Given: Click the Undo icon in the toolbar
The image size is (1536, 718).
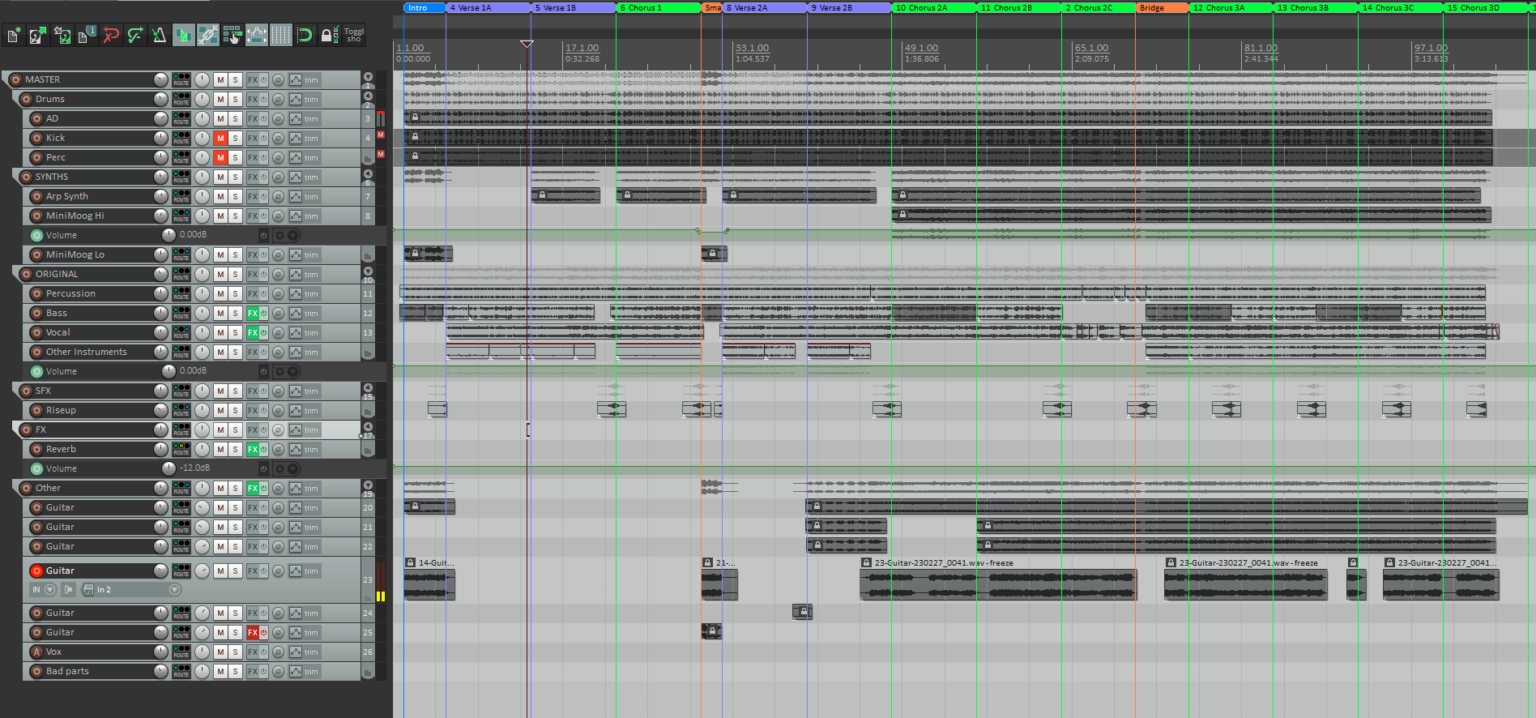Looking at the screenshot, I should tap(111, 36).
